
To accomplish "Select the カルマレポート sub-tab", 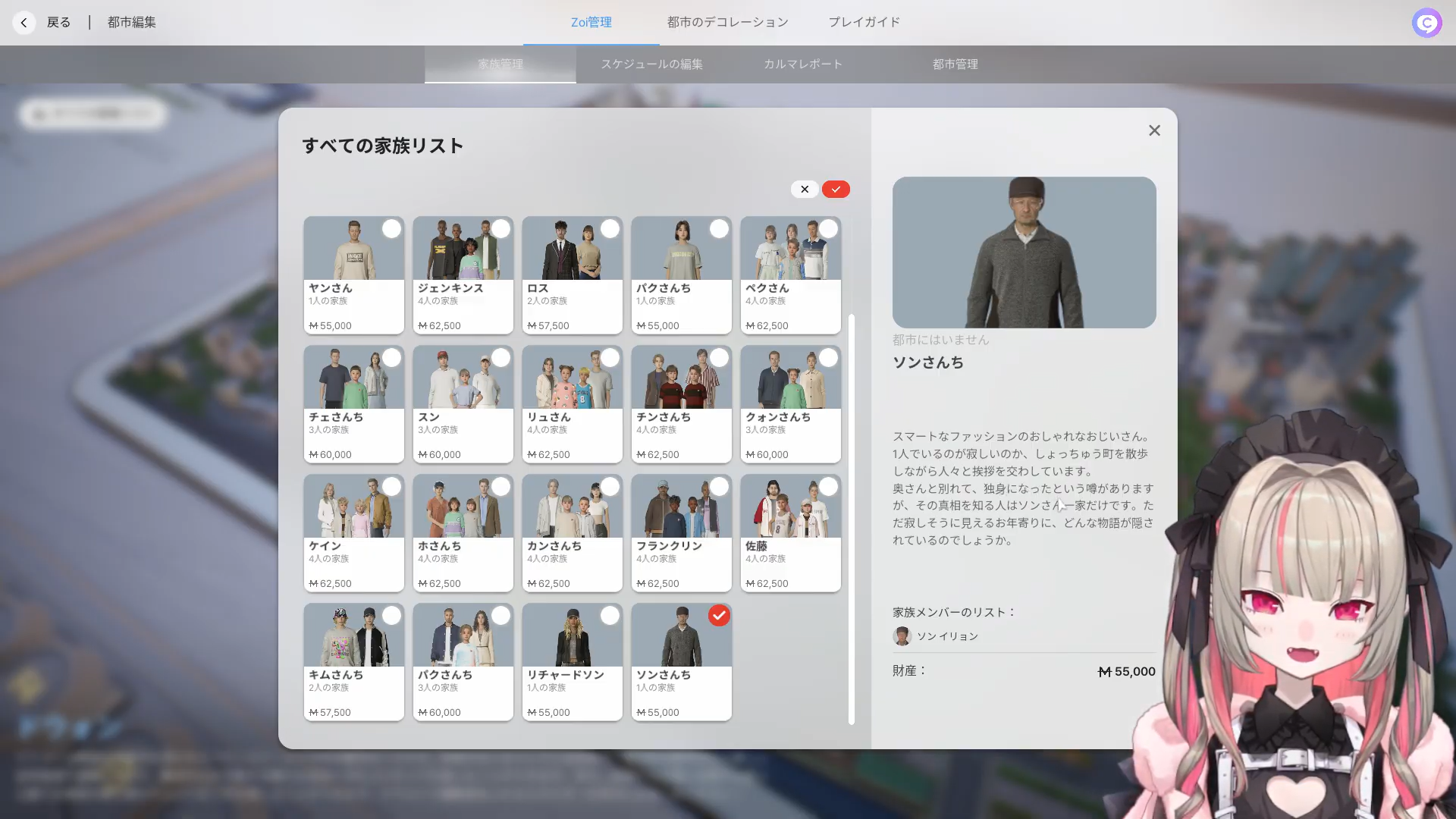I will pos(804,64).
